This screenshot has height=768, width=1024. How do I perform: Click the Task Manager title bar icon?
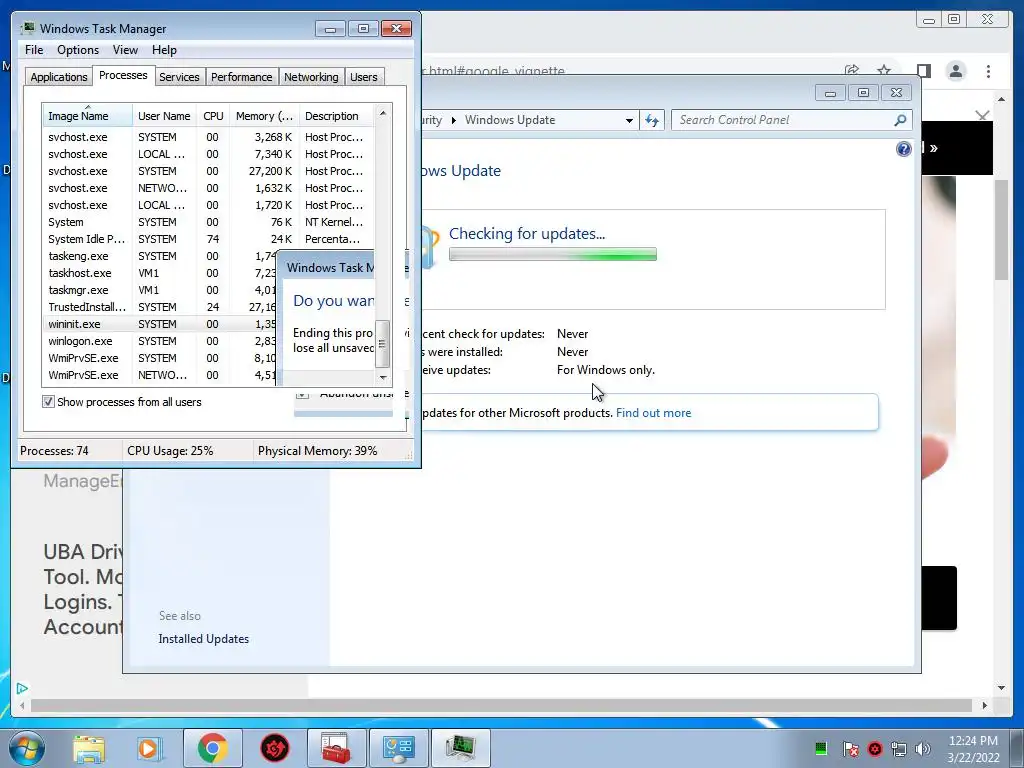coord(27,28)
